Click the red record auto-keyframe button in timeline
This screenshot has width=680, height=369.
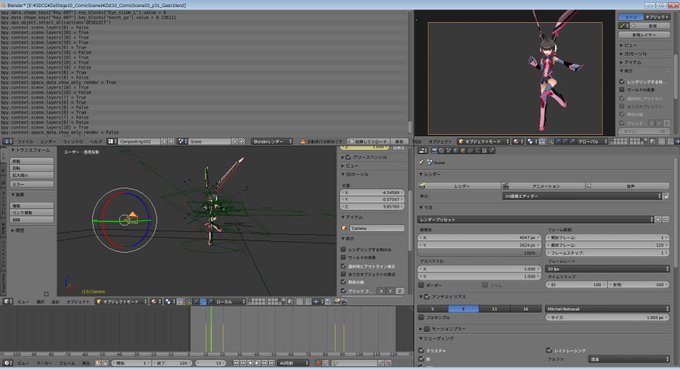(x=317, y=363)
